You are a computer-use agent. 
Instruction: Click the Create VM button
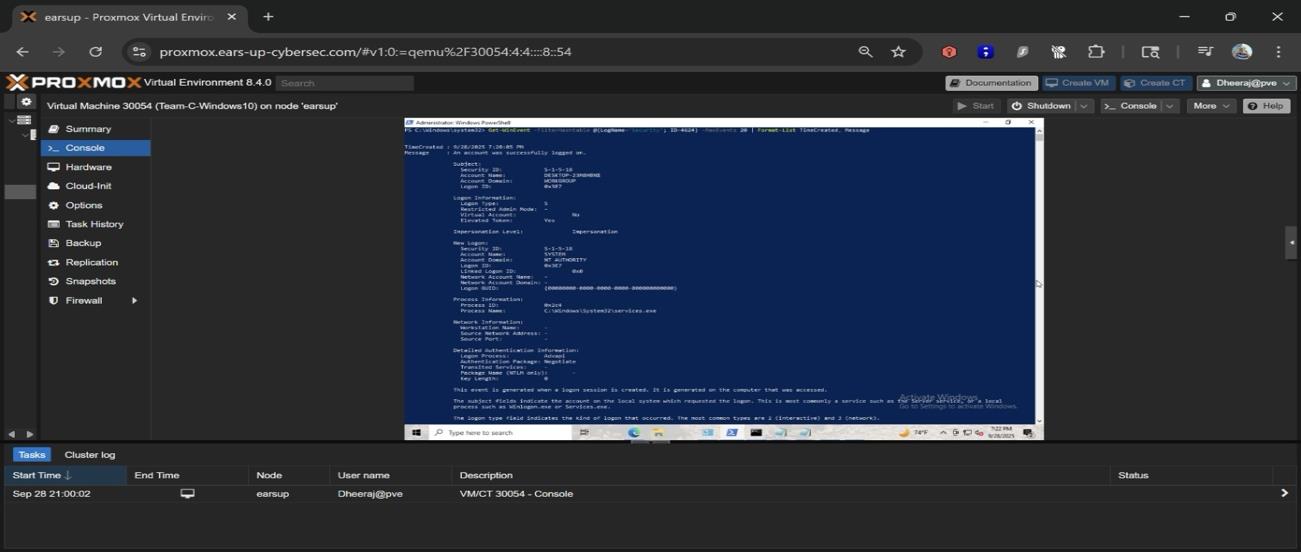(1078, 83)
